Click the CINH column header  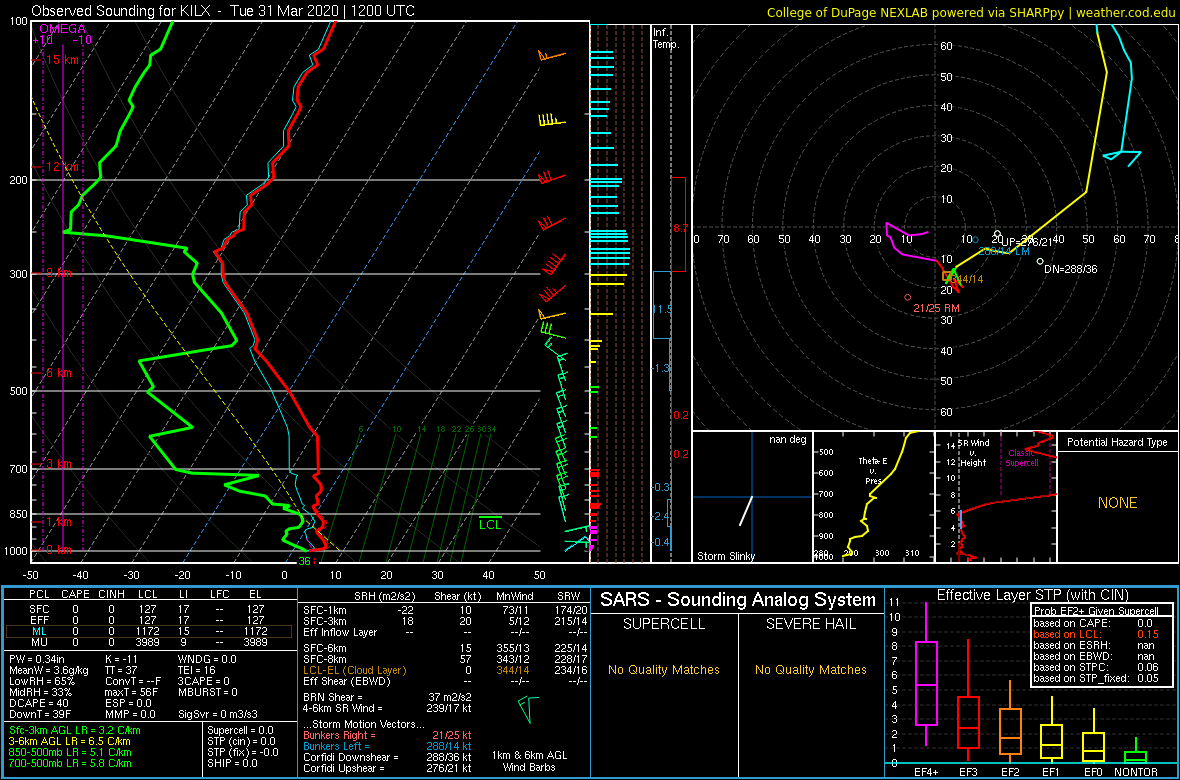click(x=113, y=596)
